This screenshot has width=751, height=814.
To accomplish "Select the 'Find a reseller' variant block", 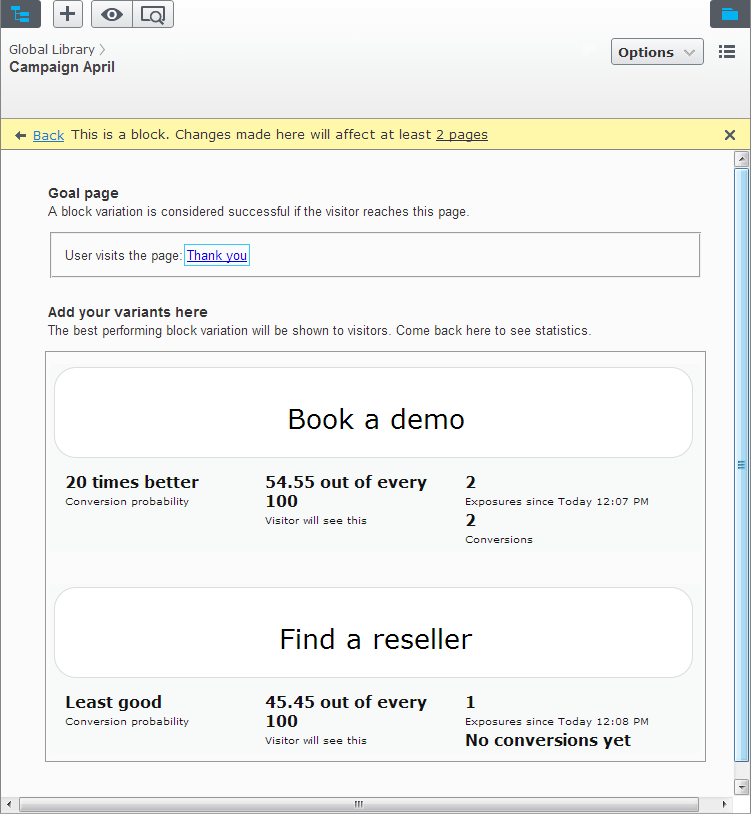I will (x=373, y=632).
